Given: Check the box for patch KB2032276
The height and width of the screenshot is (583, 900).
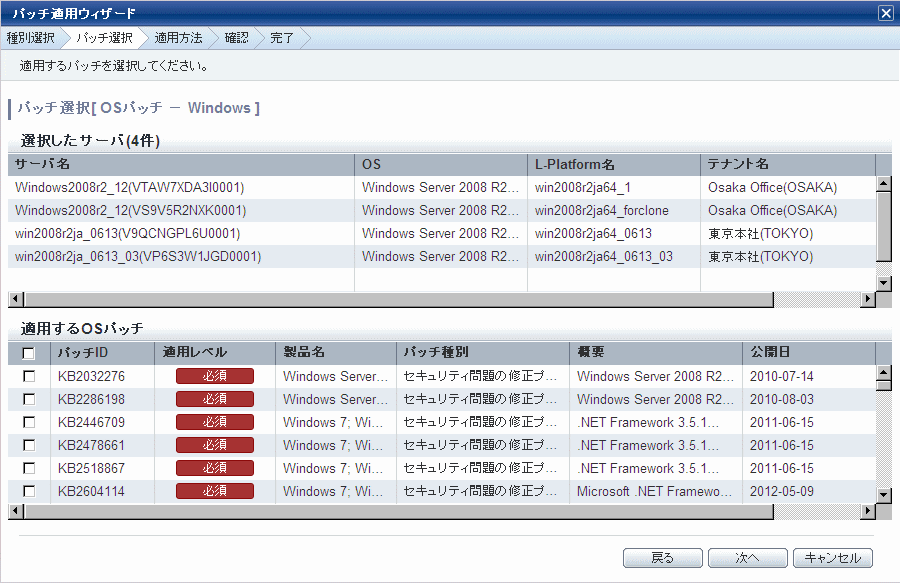Looking at the screenshot, I should pyautogui.click(x=29, y=376).
